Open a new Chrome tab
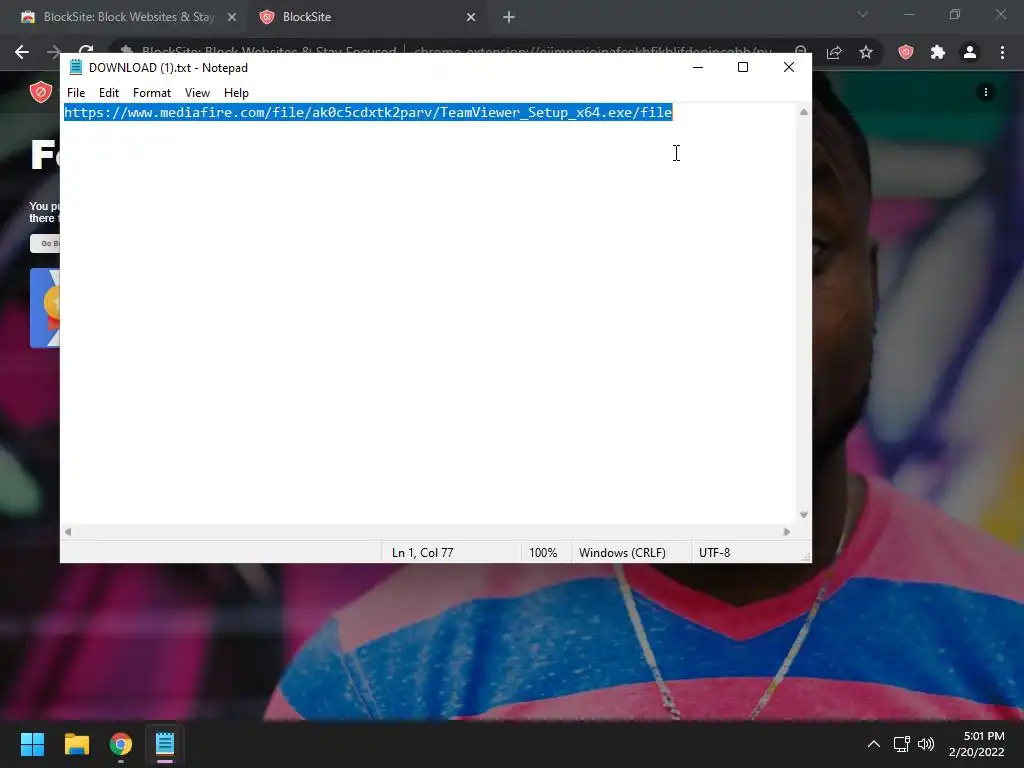This screenshot has width=1024, height=768. click(x=509, y=17)
